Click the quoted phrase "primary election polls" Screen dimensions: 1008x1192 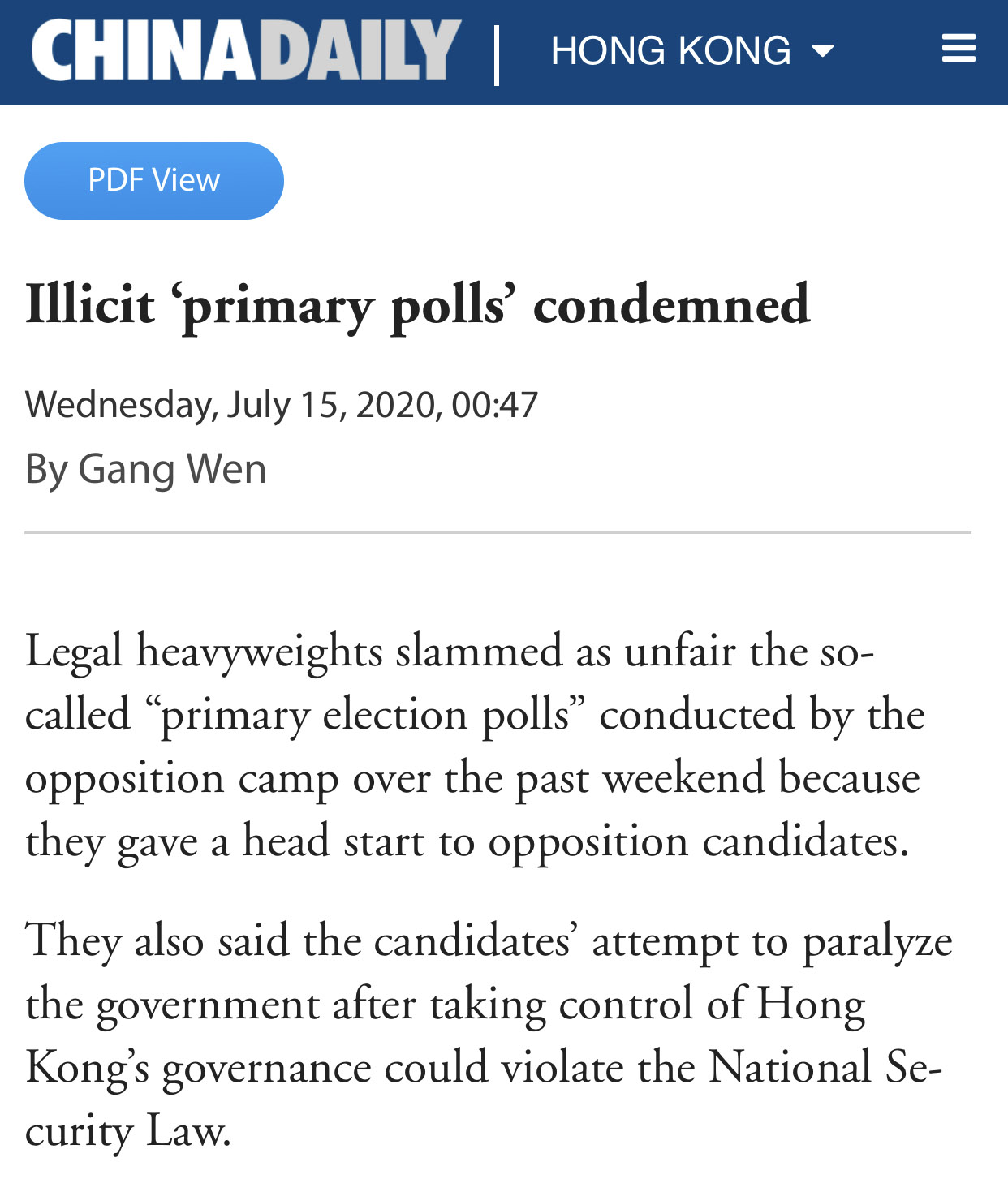(x=365, y=715)
